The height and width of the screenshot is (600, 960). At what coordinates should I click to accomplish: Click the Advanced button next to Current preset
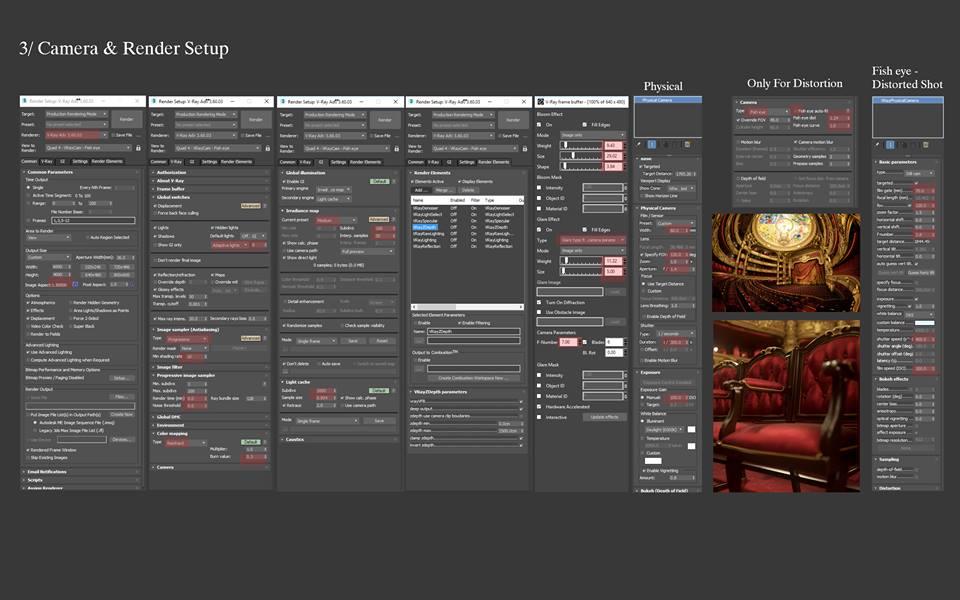(378, 220)
